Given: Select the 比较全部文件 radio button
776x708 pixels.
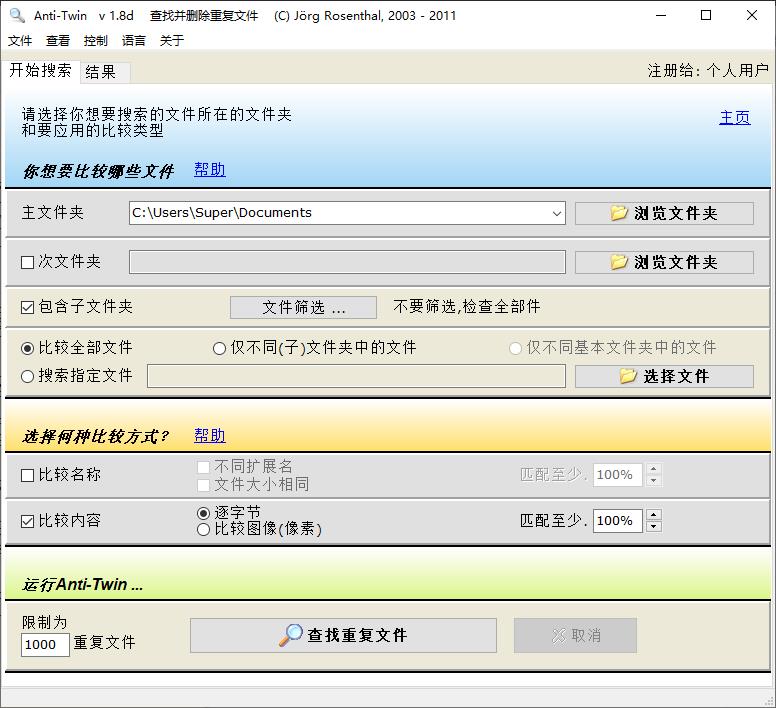Looking at the screenshot, I should [28, 348].
